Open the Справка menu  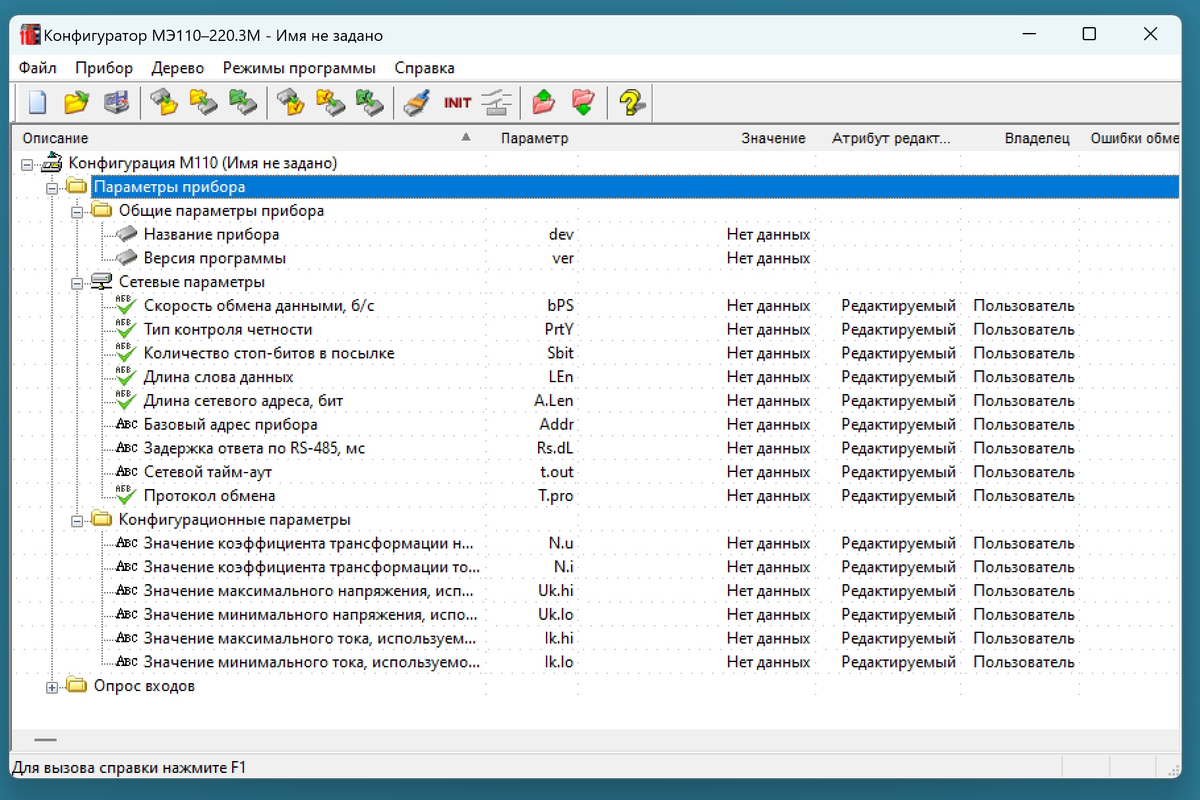pyautogui.click(x=425, y=68)
